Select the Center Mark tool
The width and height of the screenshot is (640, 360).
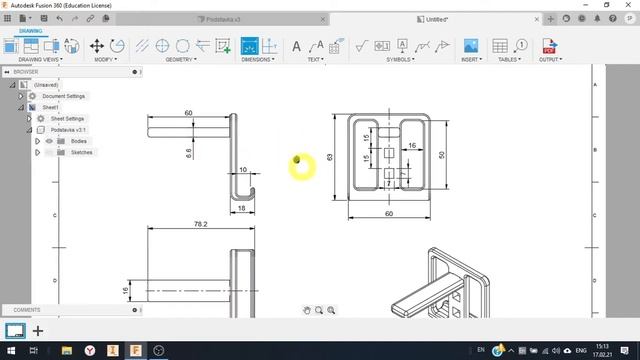(x=162, y=46)
